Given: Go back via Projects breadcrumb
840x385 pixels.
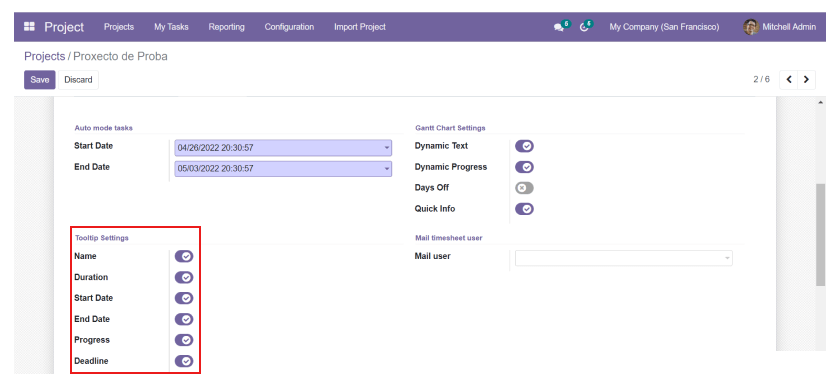Looking at the screenshot, I should click(x=44, y=56).
